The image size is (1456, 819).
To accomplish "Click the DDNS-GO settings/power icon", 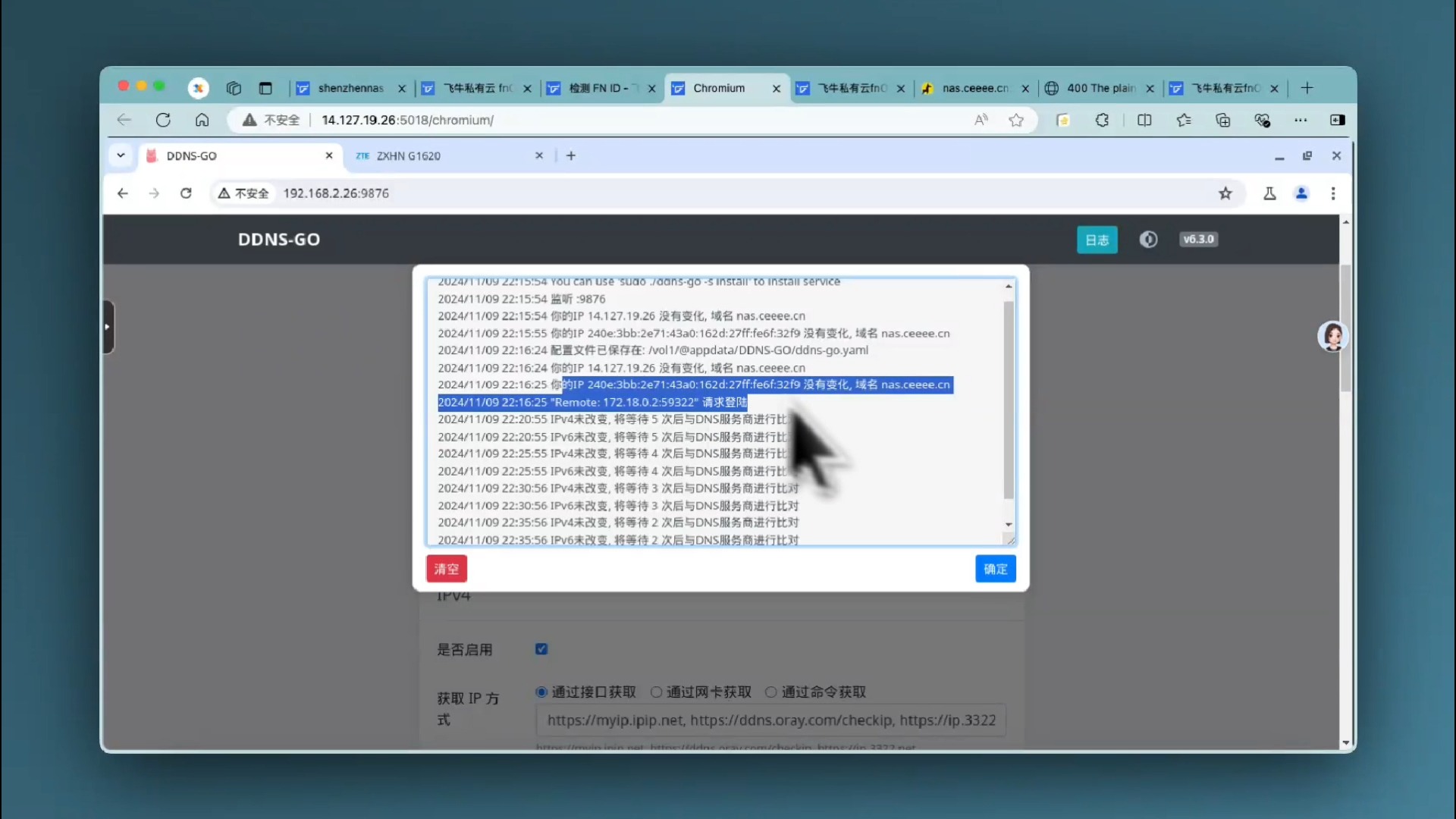I will (1148, 239).
